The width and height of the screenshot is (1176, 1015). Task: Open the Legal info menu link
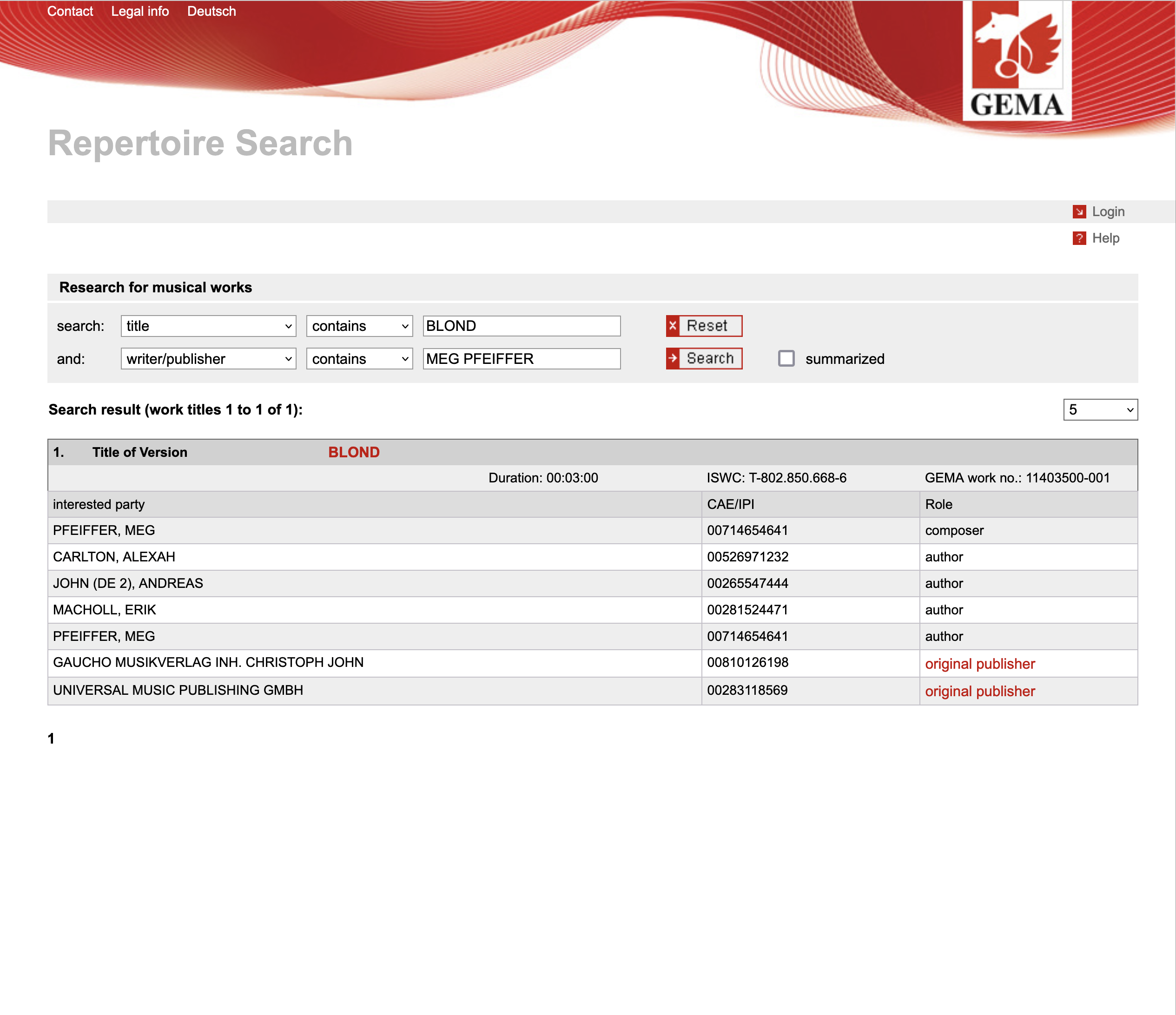tap(139, 11)
